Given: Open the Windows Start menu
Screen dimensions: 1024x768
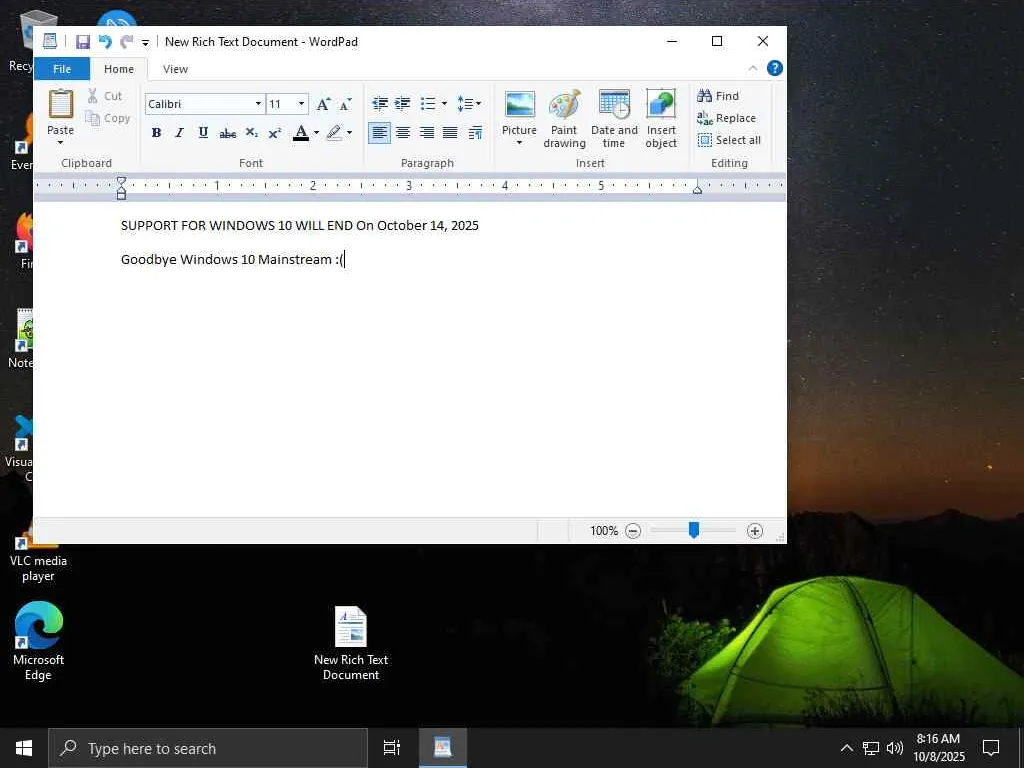Looking at the screenshot, I should coord(24,748).
